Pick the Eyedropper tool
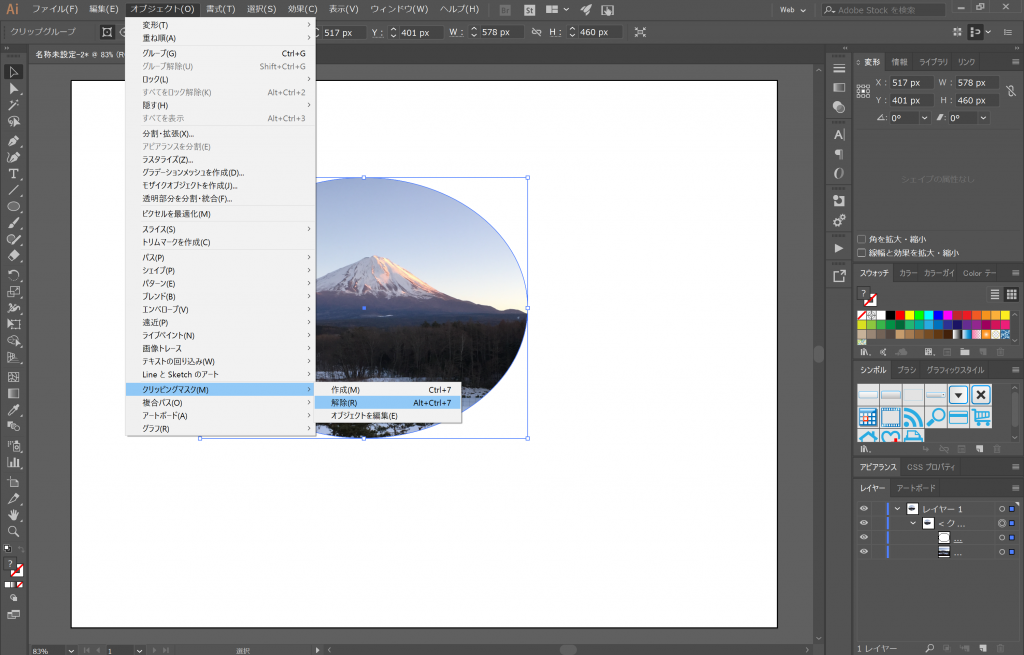Screen dimensions: 1024x655 coord(14,411)
